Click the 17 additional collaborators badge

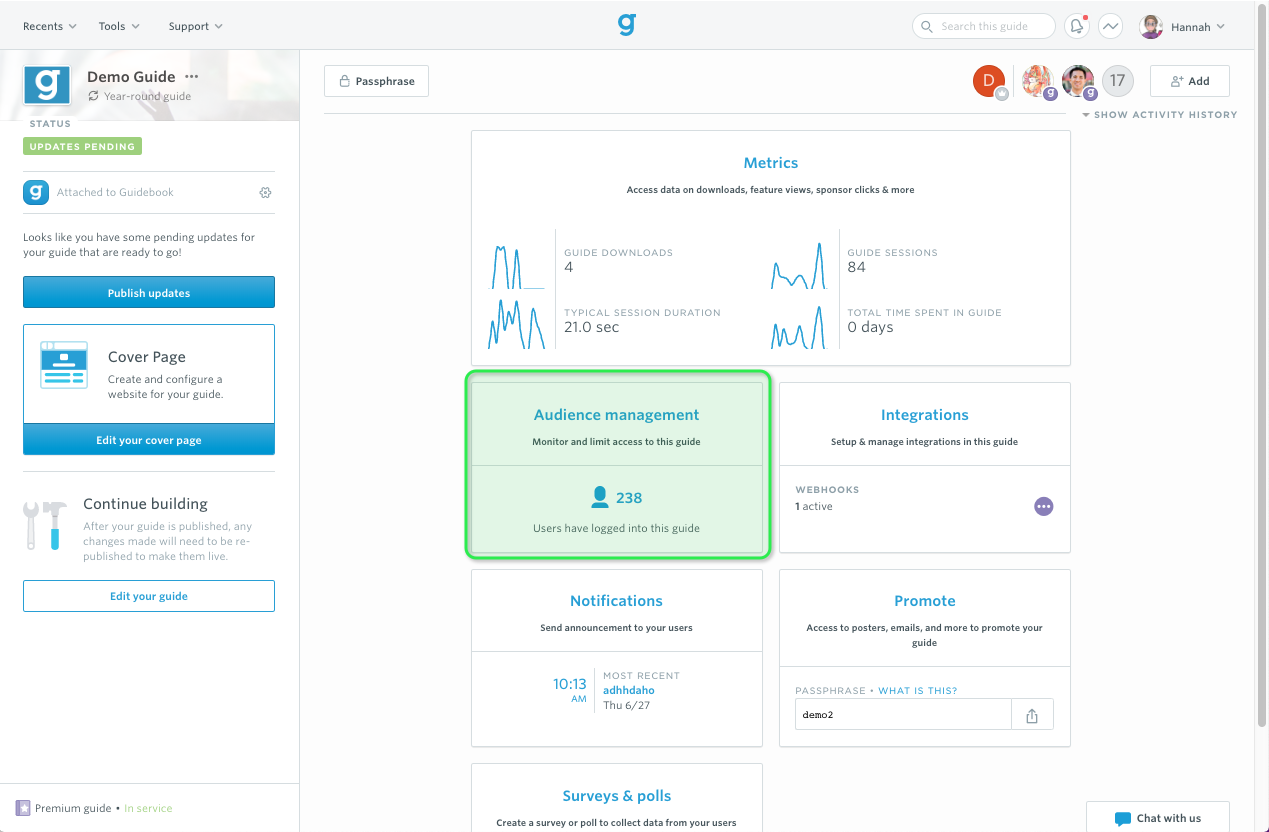pos(1118,81)
